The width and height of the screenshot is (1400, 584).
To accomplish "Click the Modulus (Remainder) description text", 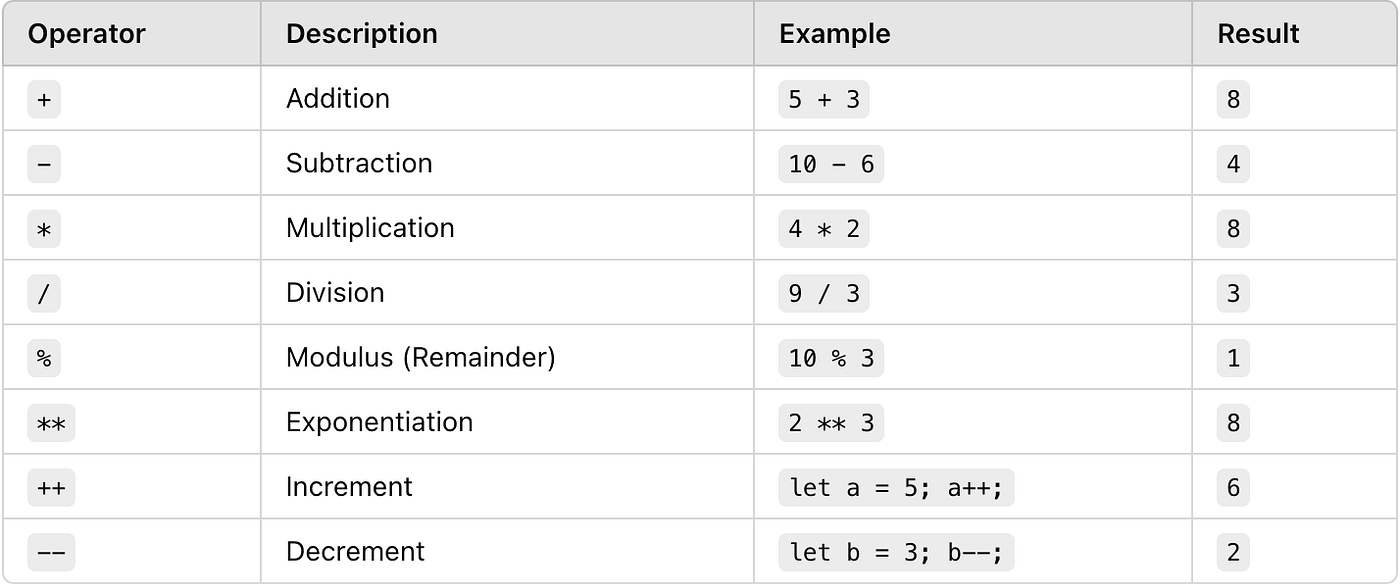I will 420,358.
